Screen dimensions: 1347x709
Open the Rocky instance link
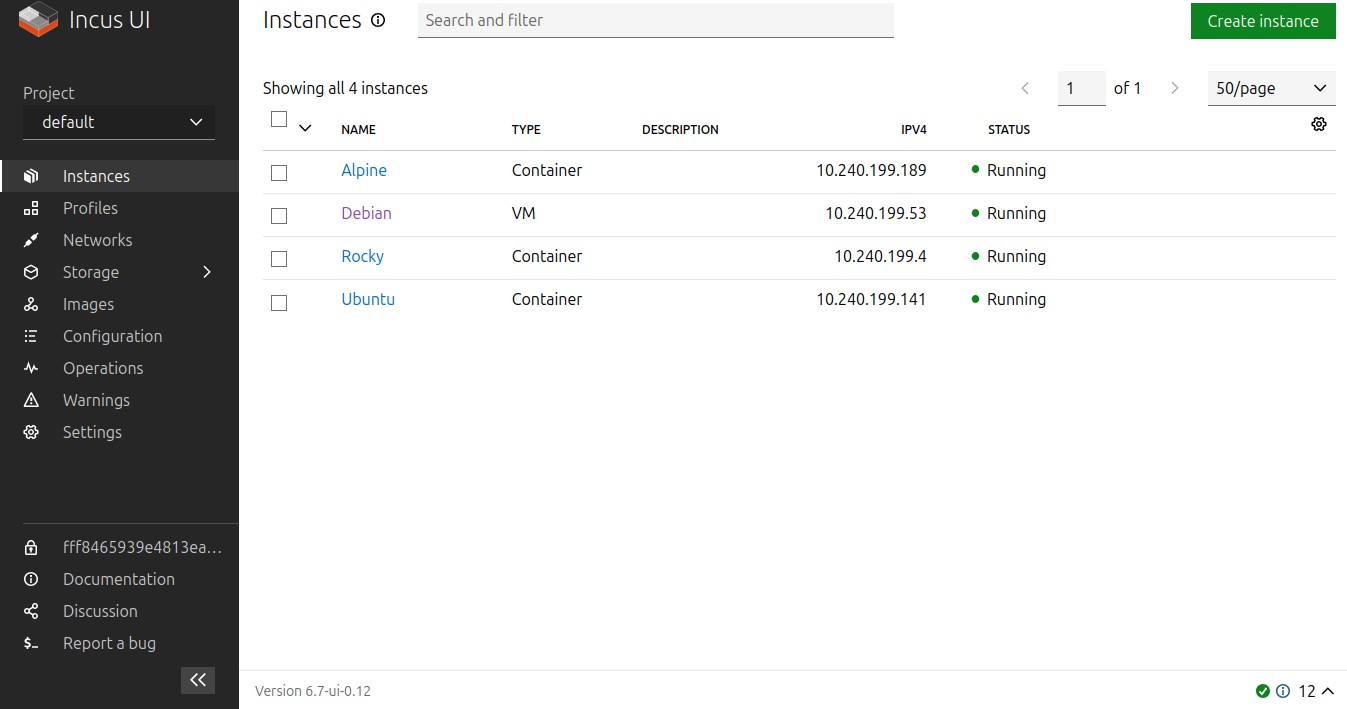pos(363,256)
